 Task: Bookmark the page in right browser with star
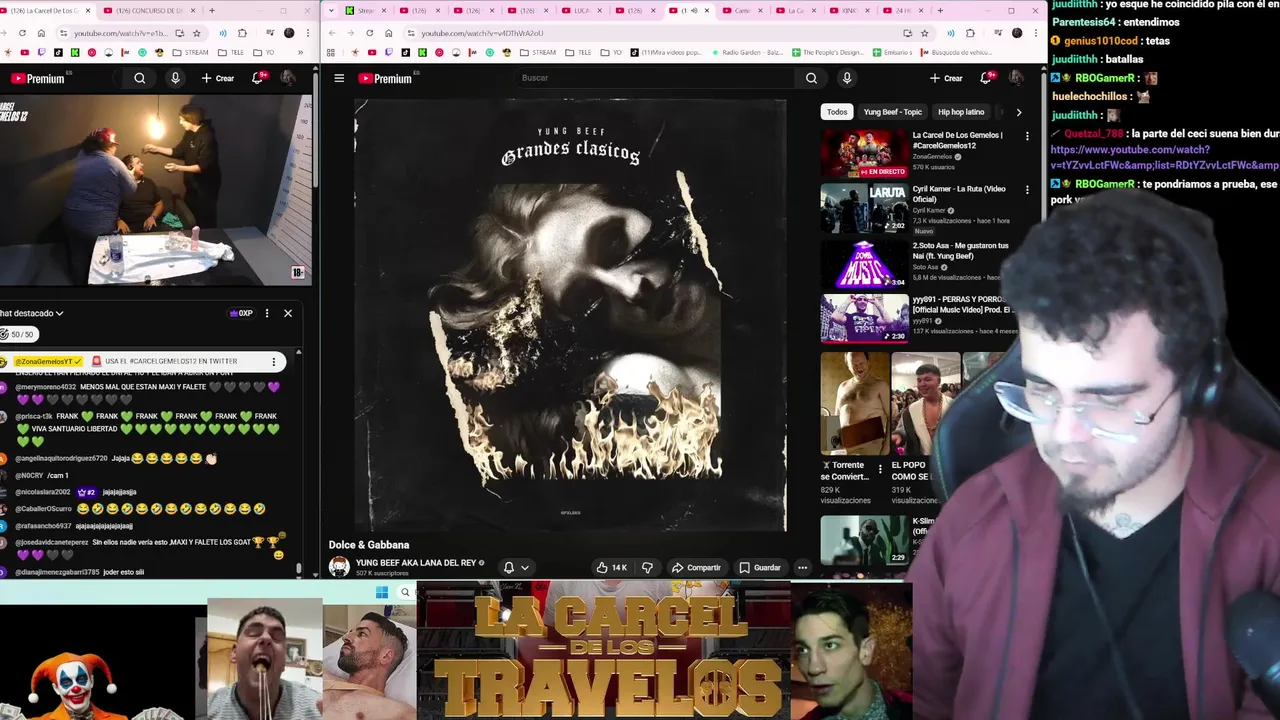(924, 33)
